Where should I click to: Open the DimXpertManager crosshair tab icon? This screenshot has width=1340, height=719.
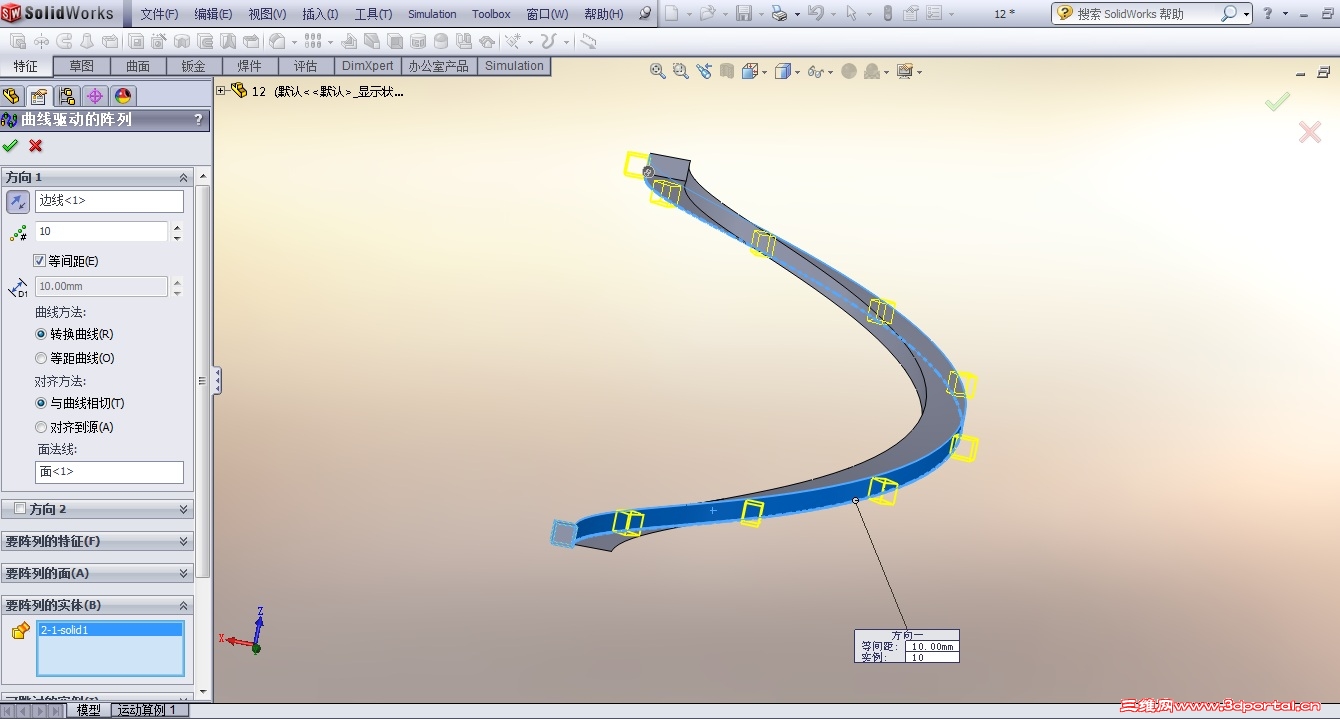point(95,96)
